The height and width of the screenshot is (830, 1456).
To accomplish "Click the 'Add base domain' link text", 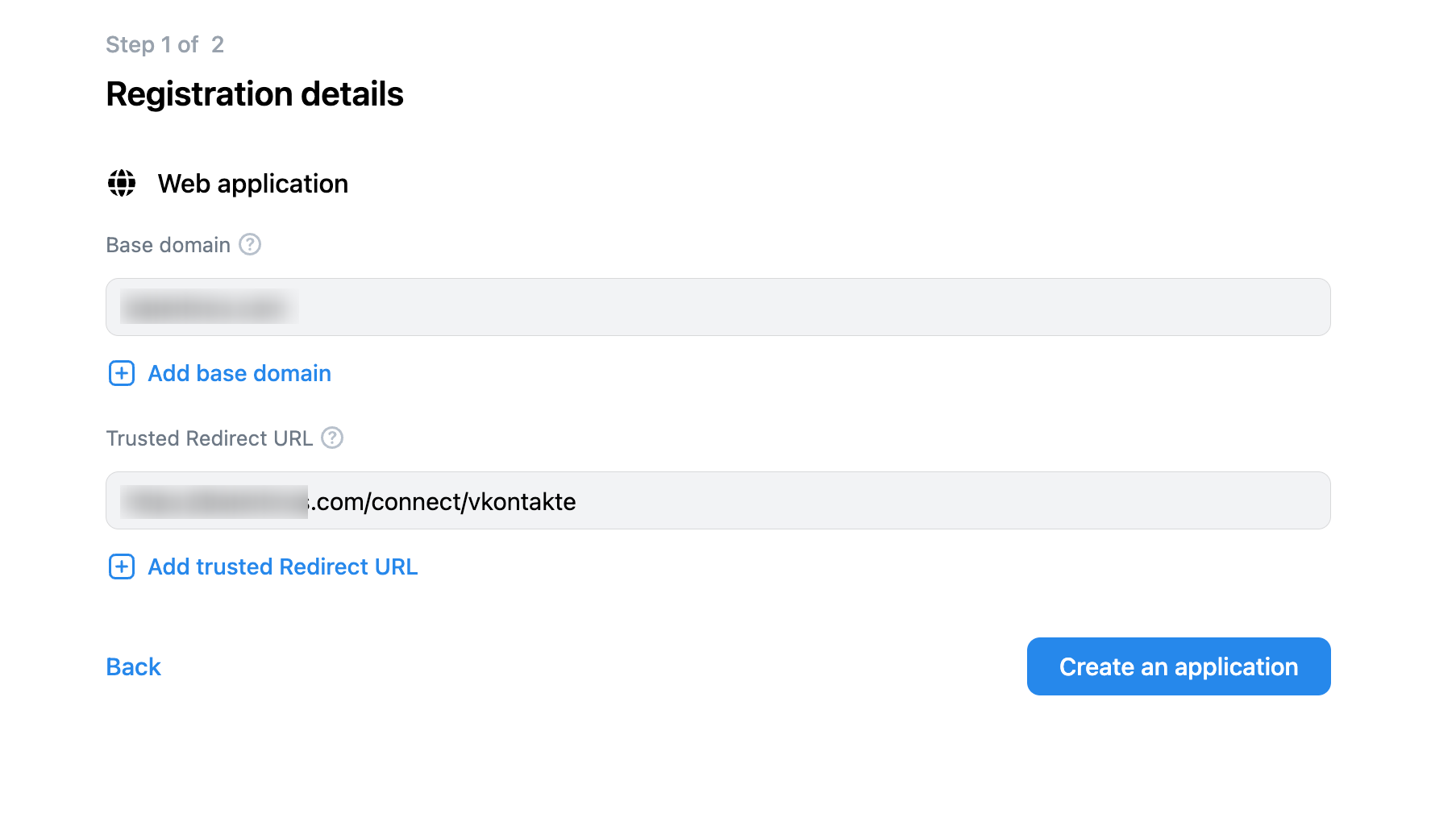I will tap(239, 373).
